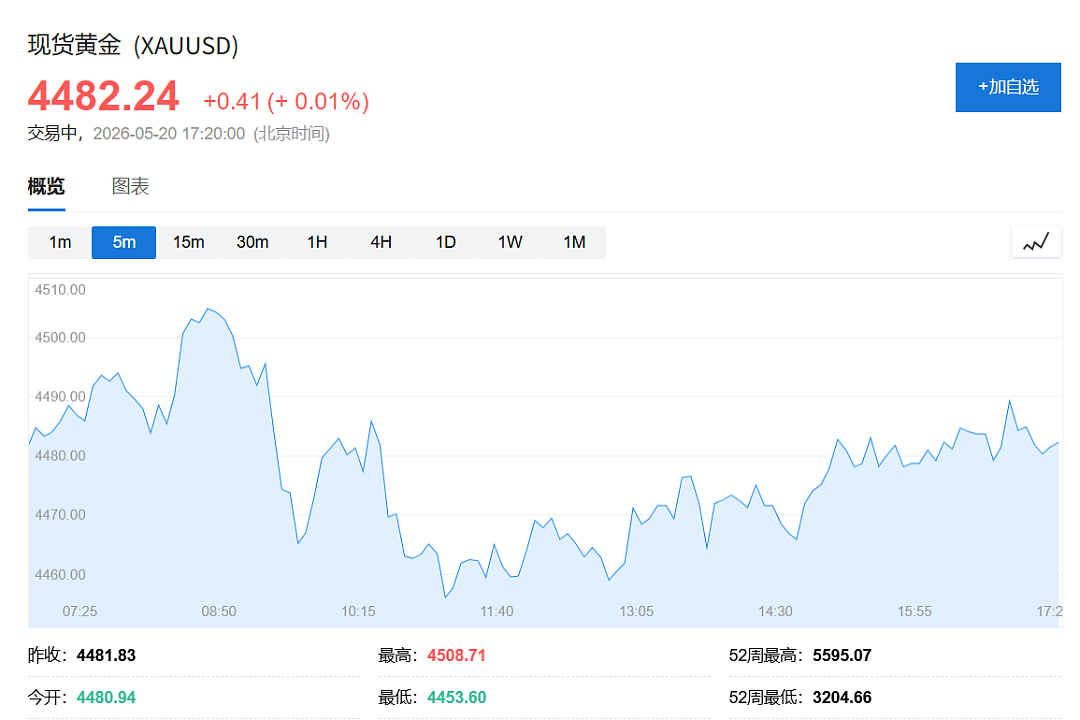
Task: Select the 30m timeframe
Action: [x=253, y=243]
